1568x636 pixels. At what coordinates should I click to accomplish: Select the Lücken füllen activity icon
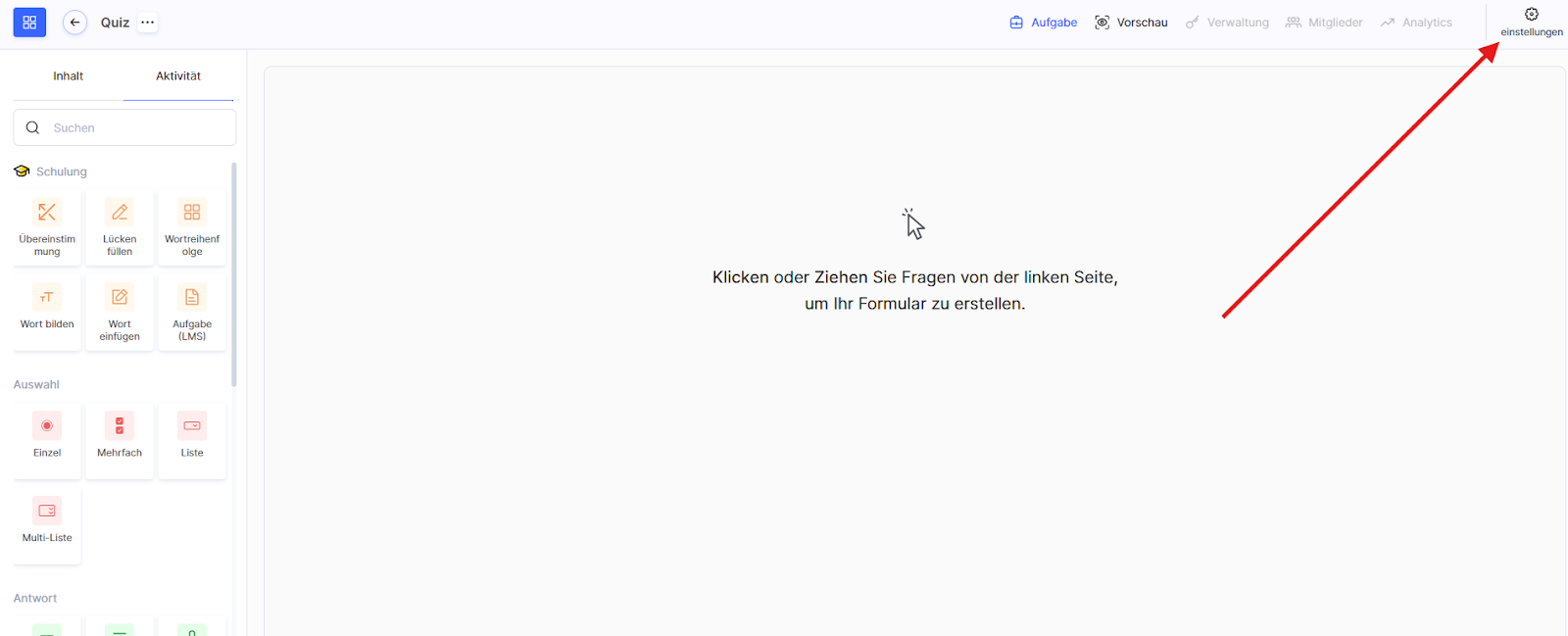[120, 213]
